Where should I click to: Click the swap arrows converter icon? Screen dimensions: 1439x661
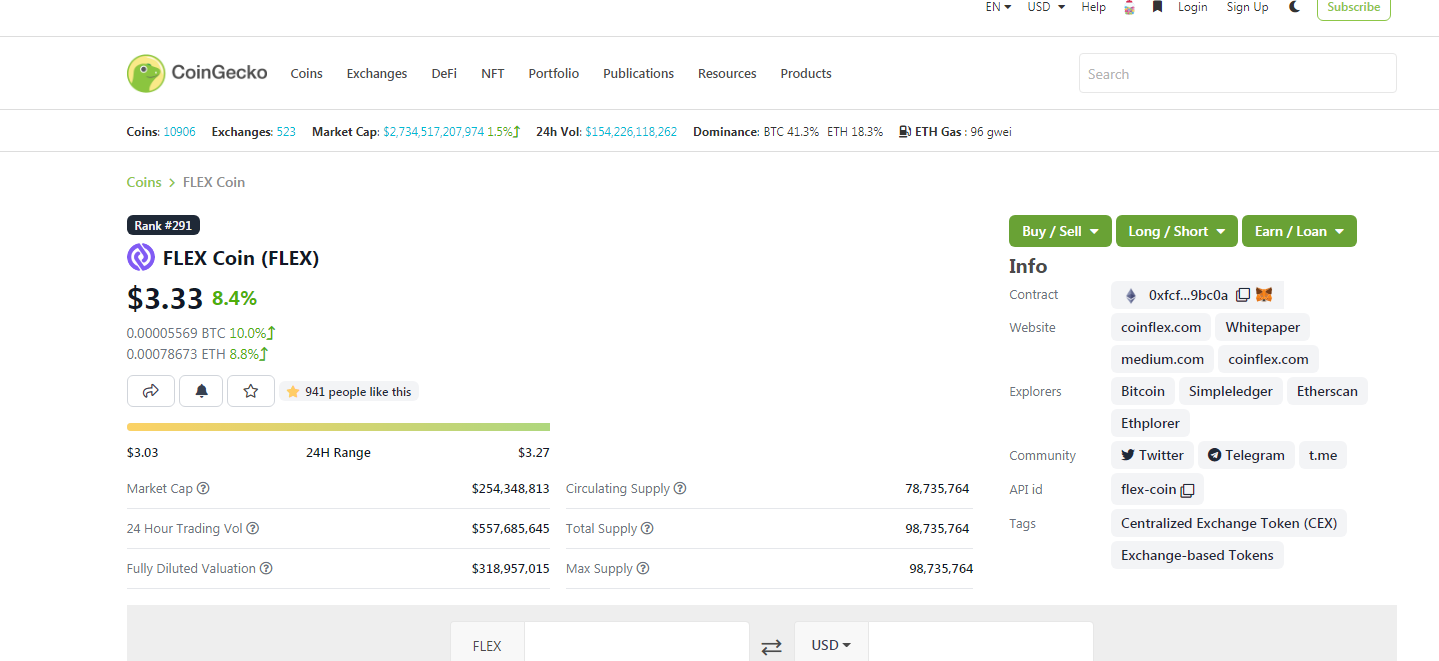point(771,647)
